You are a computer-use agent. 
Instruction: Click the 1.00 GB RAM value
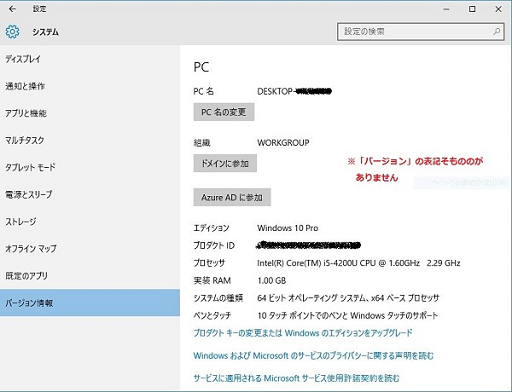click(x=272, y=281)
